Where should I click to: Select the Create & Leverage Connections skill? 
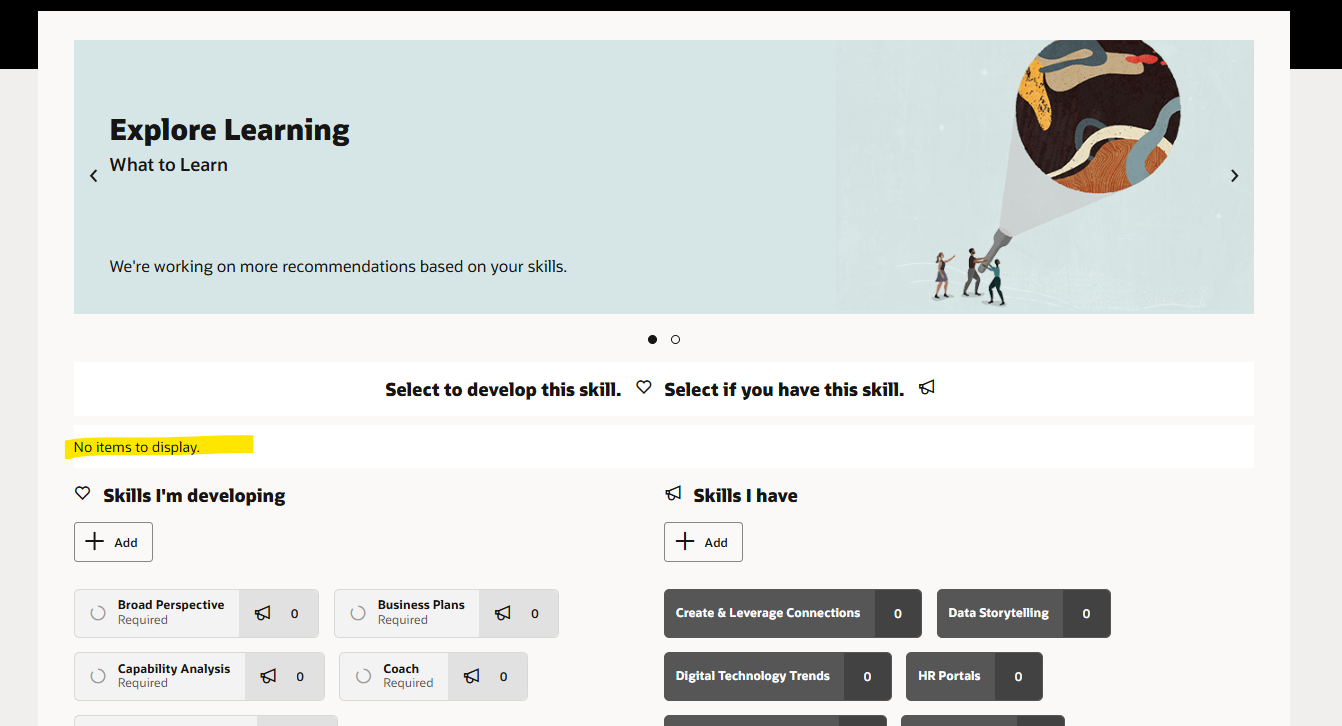pyautogui.click(x=768, y=613)
